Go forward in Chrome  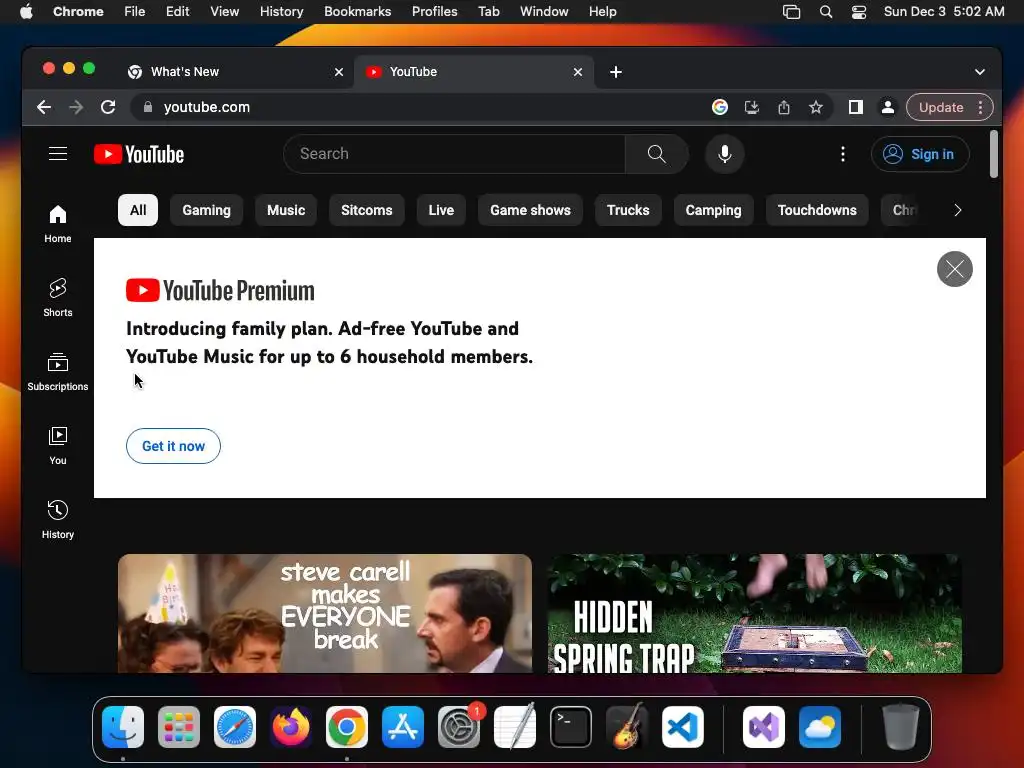pyautogui.click(x=76, y=107)
